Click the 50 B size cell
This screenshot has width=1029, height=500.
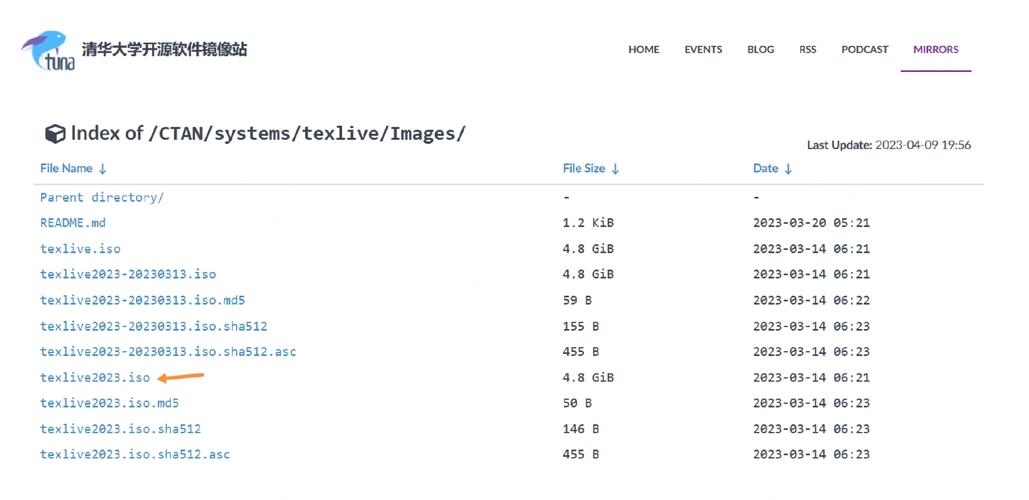coord(577,403)
